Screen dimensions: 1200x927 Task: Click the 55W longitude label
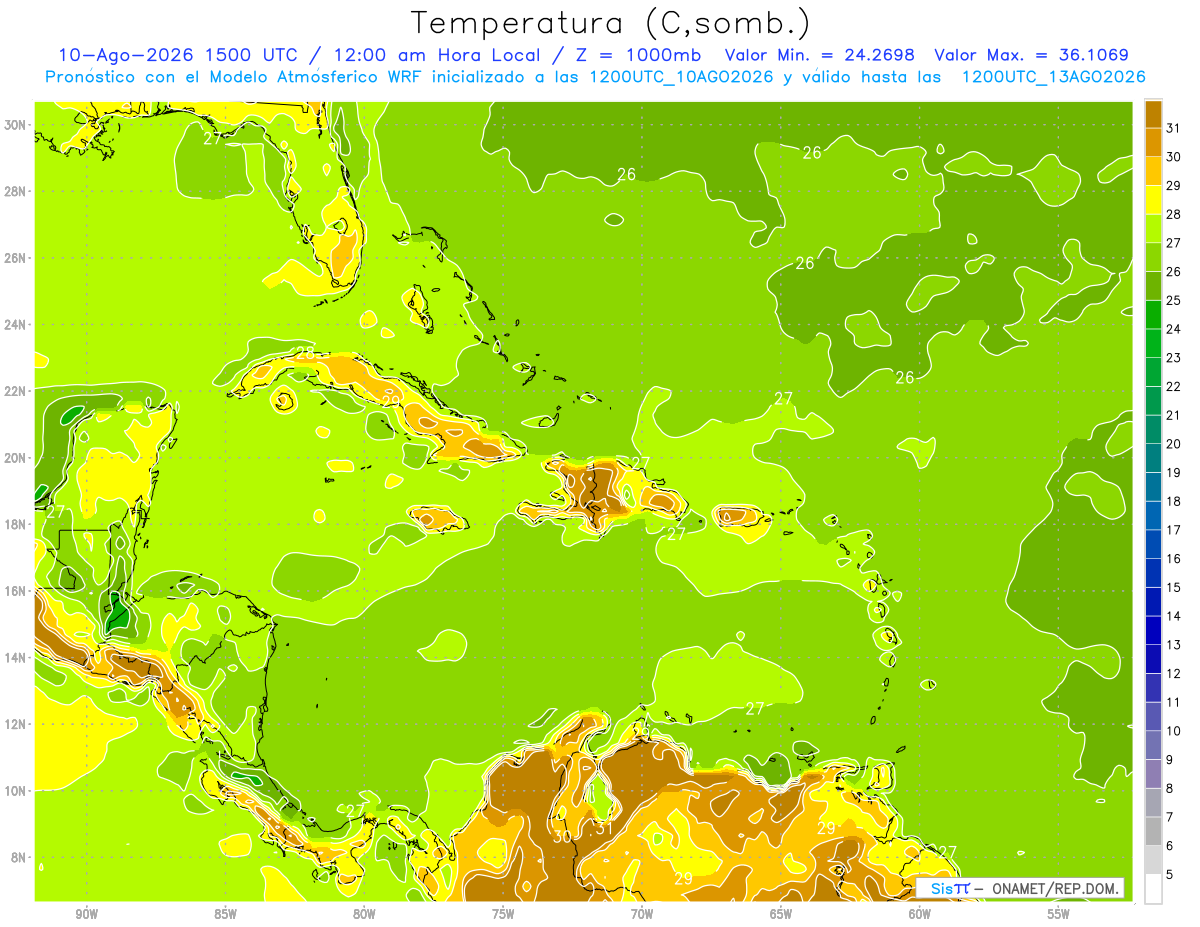tap(1059, 914)
